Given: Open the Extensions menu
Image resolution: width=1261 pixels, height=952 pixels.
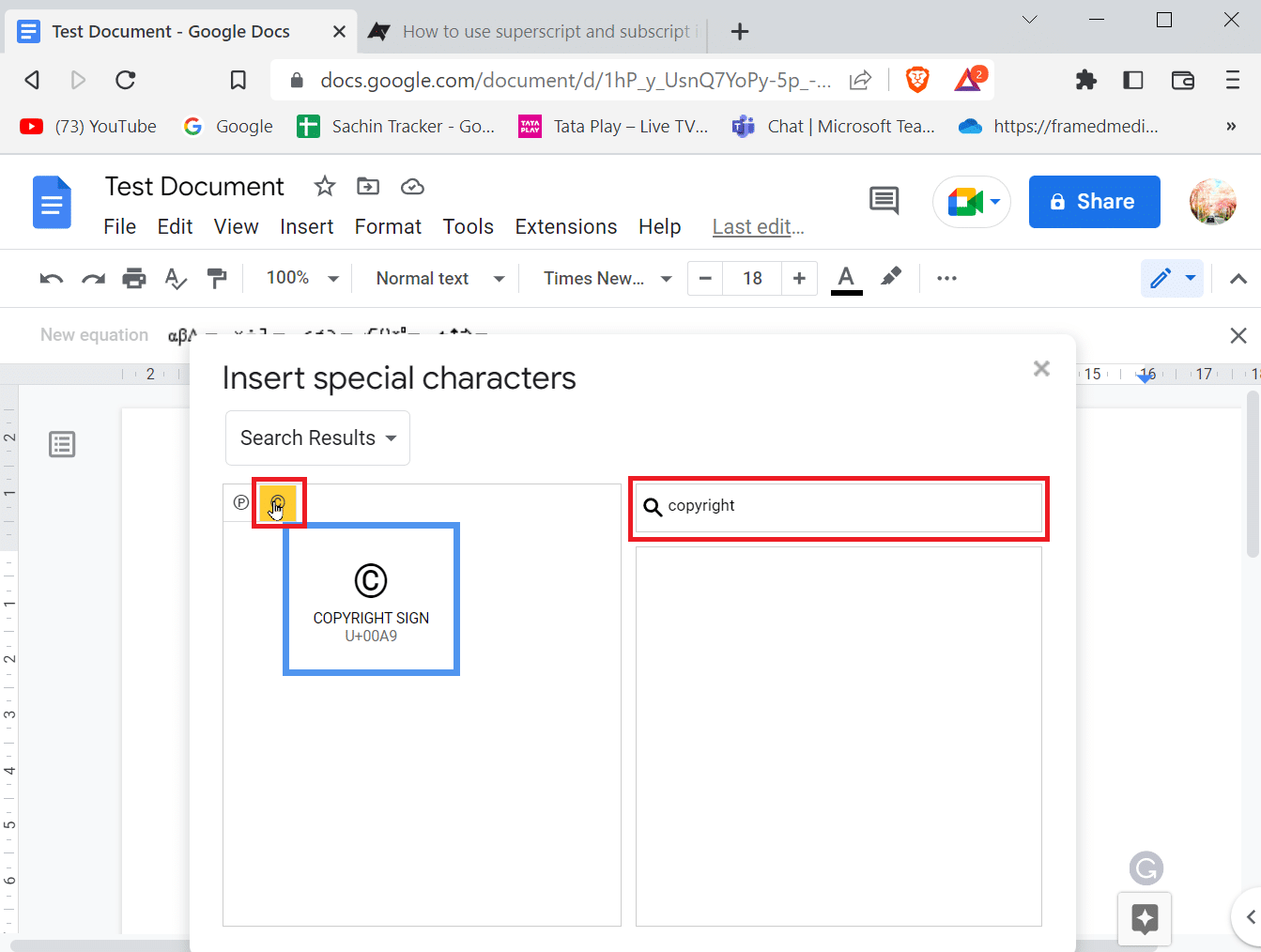Looking at the screenshot, I should click(565, 226).
